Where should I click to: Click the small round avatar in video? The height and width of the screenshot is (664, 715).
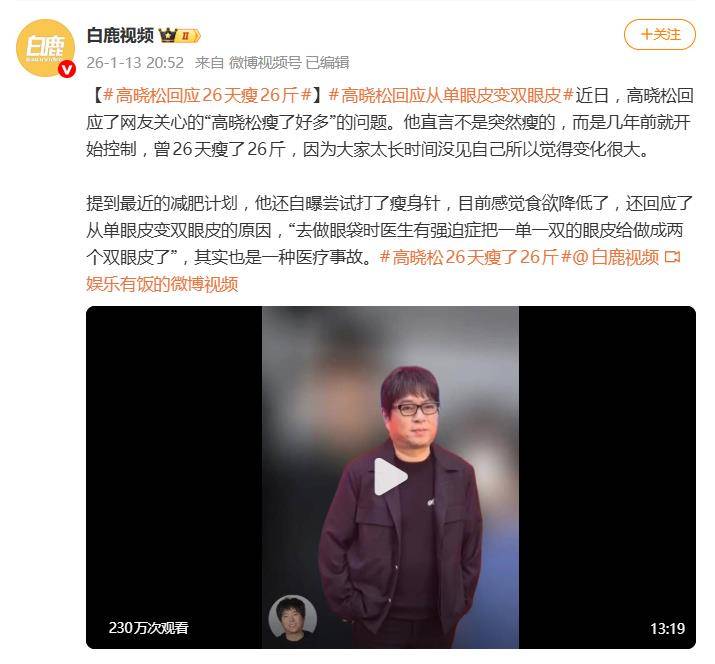[x=292, y=617]
